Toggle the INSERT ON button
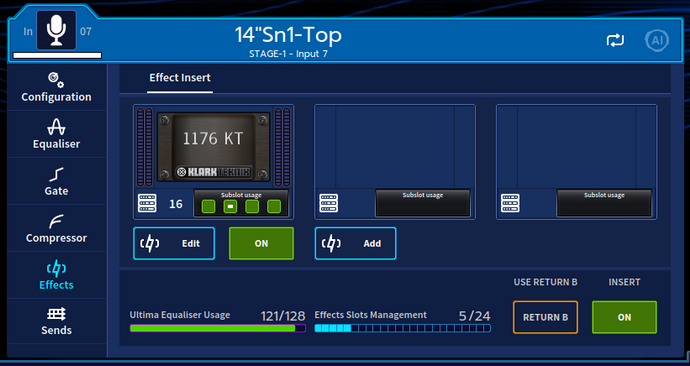 [x=624, y=317]
